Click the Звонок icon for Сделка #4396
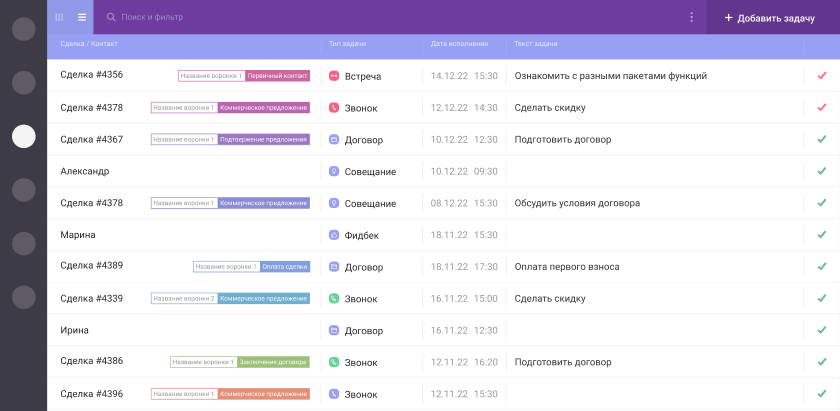 [x=334, y=394]
